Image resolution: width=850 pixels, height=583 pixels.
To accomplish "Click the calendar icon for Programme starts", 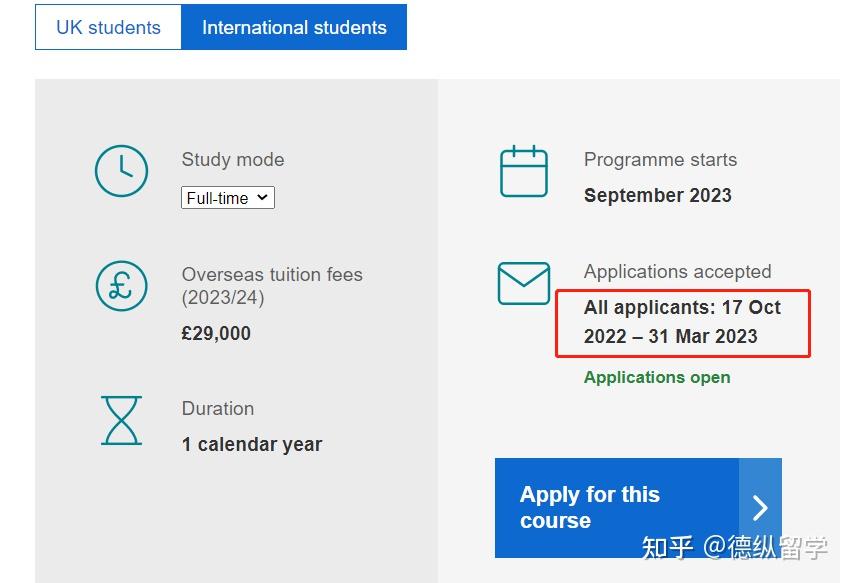I will [523, 171].
